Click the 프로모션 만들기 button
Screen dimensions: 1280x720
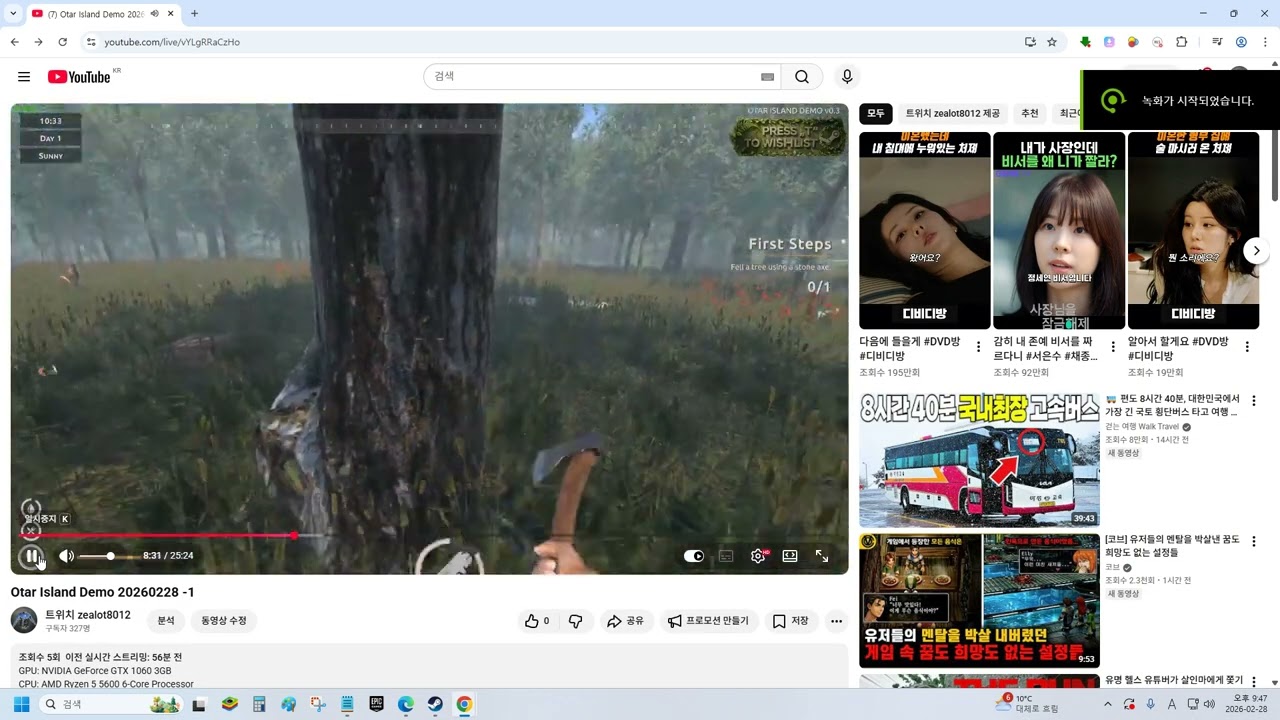[x=708, y=621]
